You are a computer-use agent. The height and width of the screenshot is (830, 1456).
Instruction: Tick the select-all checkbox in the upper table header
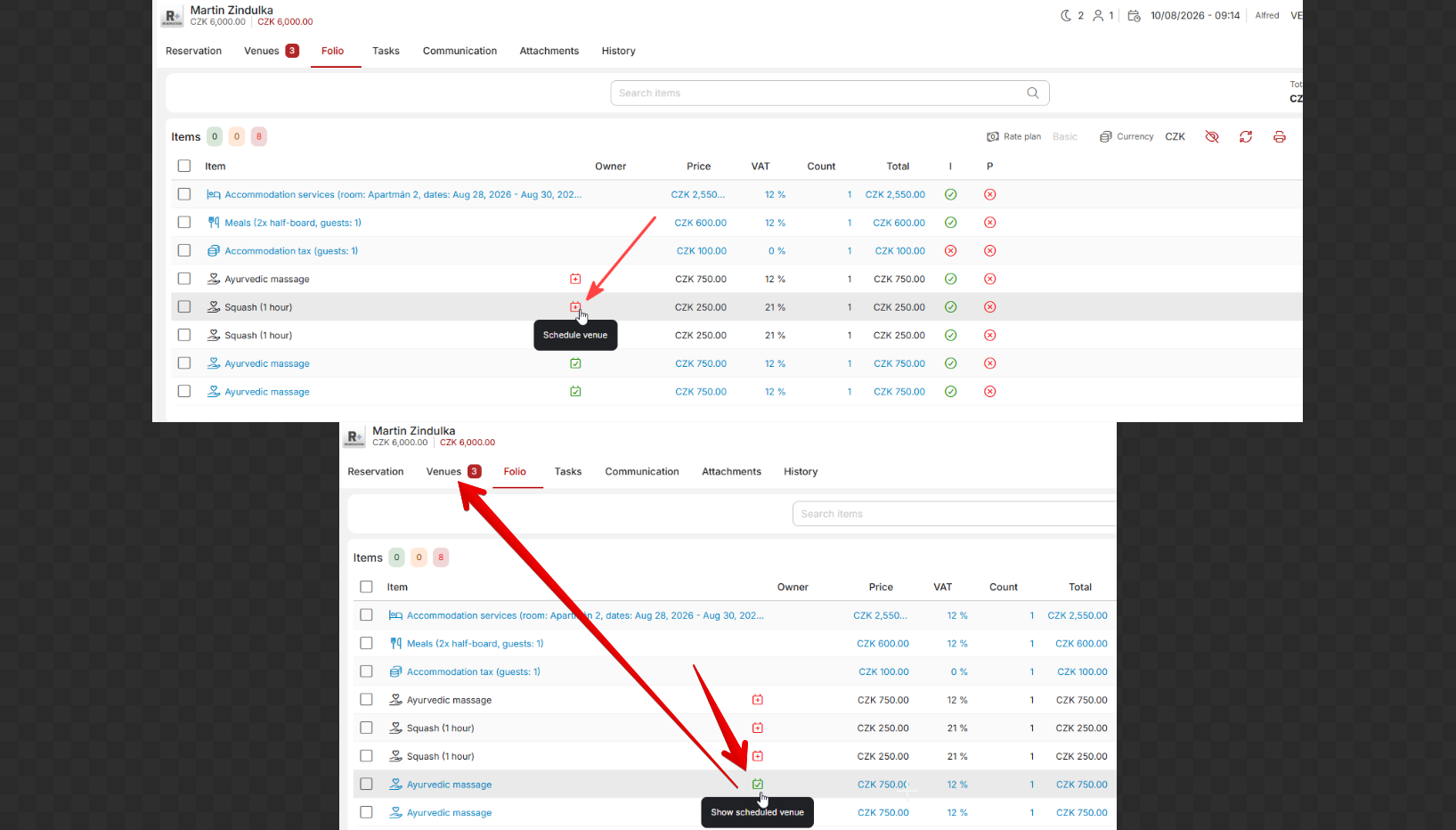click(184, 166)
